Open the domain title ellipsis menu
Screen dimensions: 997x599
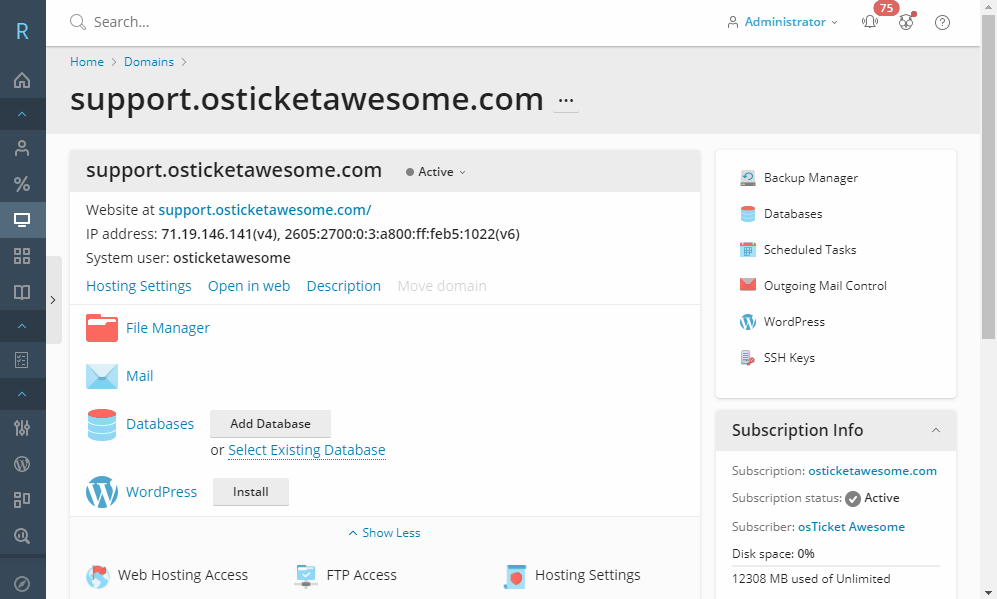tap(566, 100)
